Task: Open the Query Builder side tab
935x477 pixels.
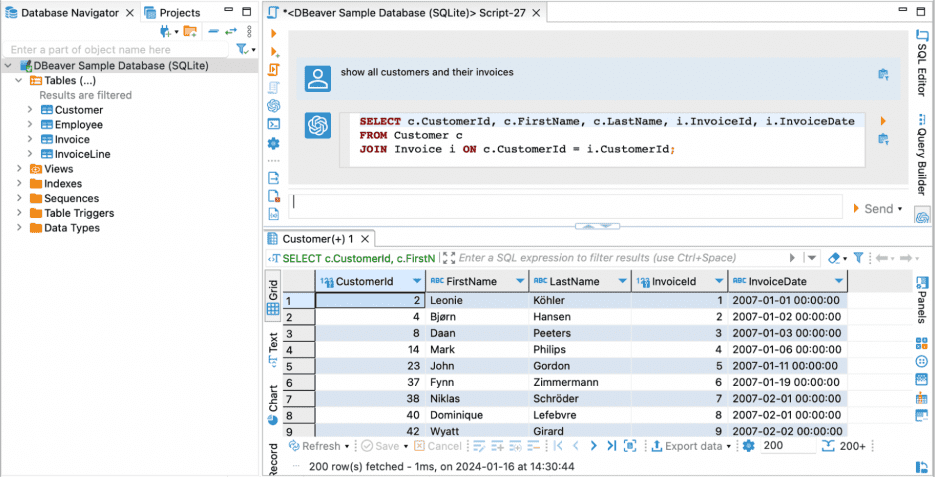Action: tap(921, 157)
